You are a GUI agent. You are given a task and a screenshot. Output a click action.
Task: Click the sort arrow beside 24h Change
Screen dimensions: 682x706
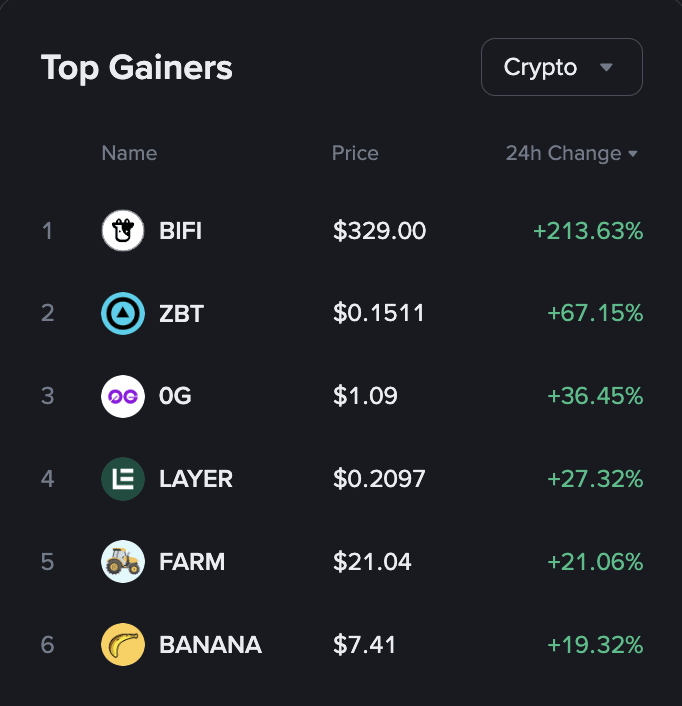pos(632,154)
